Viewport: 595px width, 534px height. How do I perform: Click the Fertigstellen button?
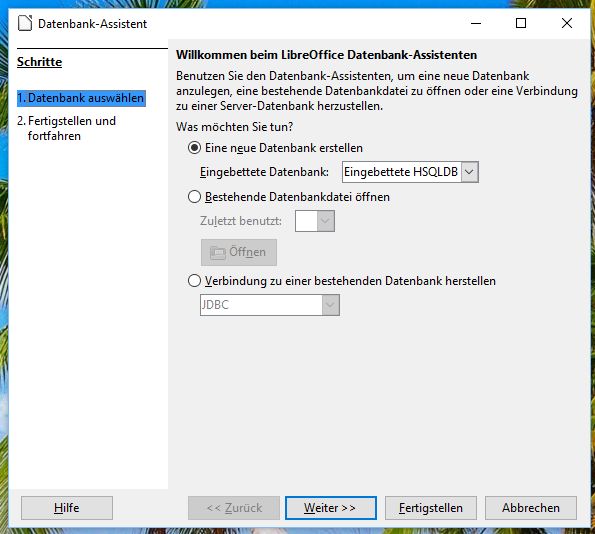pos(431,508)
